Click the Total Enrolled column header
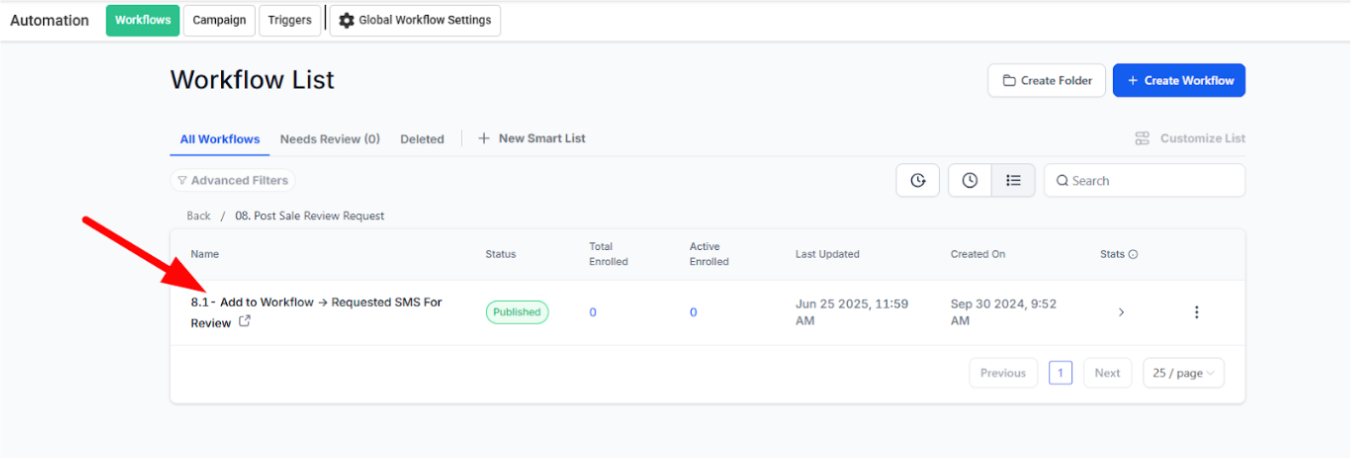The height and width of the screenshot is (458, 1355). click(x=609, y=254)
